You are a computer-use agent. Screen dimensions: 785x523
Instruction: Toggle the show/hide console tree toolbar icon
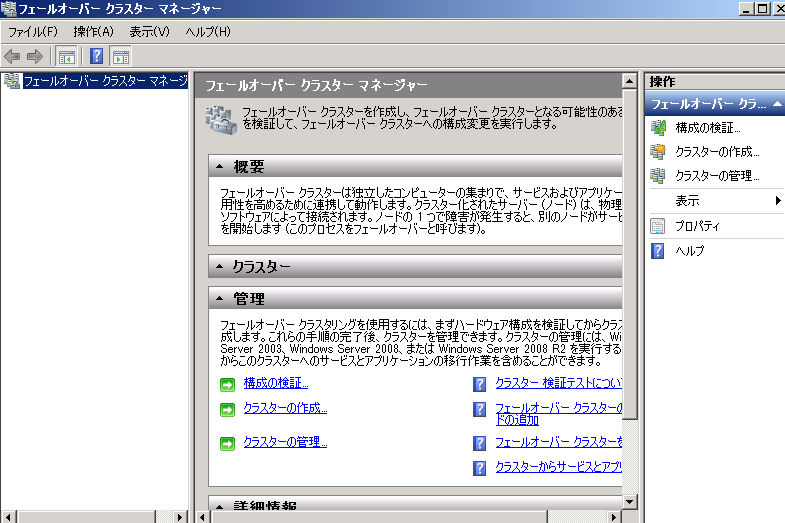click(67, 56)
